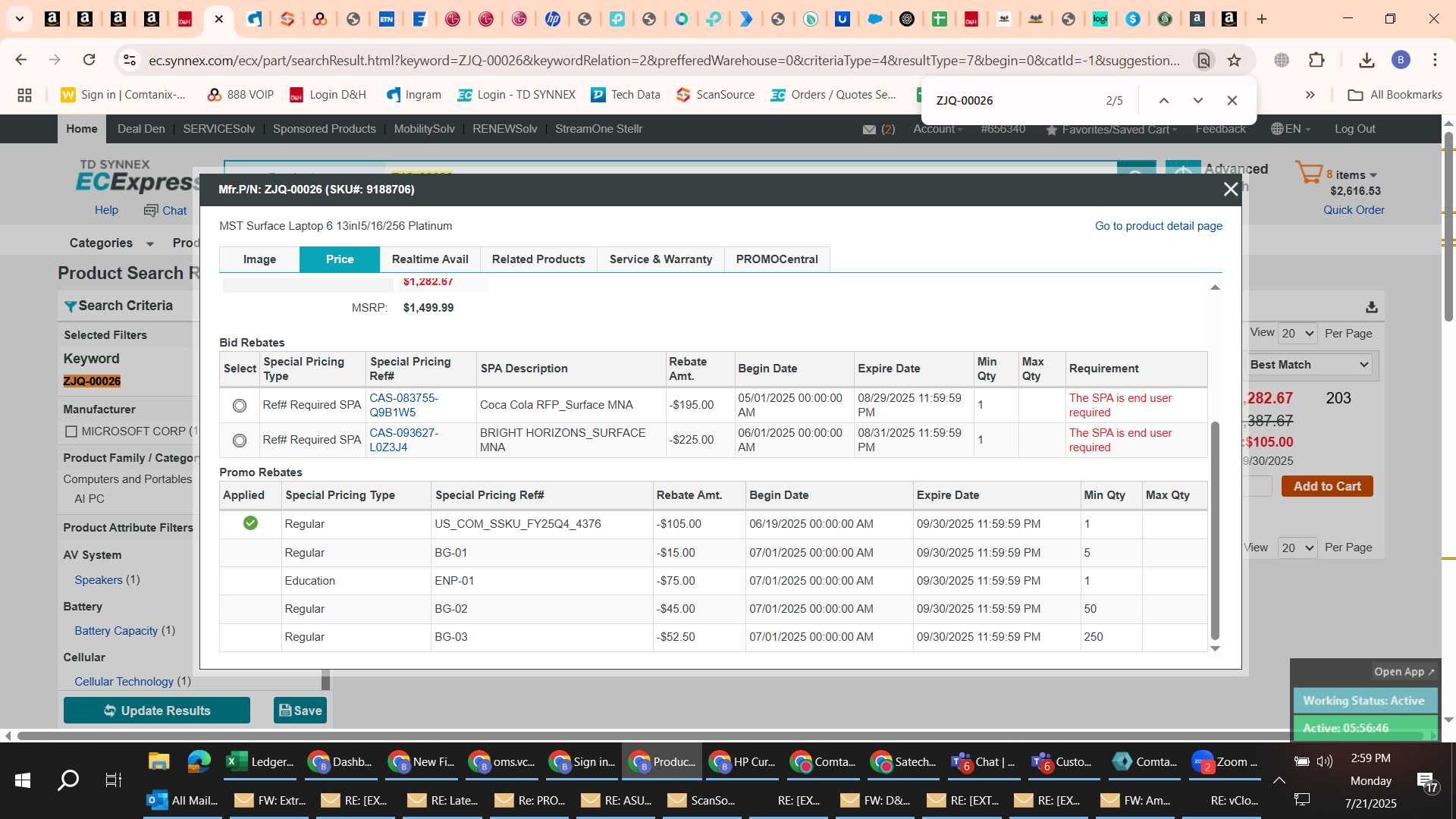Click the popup vertical scrollbar thumb
Screen dimensions: 1456x819
point(1215,531)
